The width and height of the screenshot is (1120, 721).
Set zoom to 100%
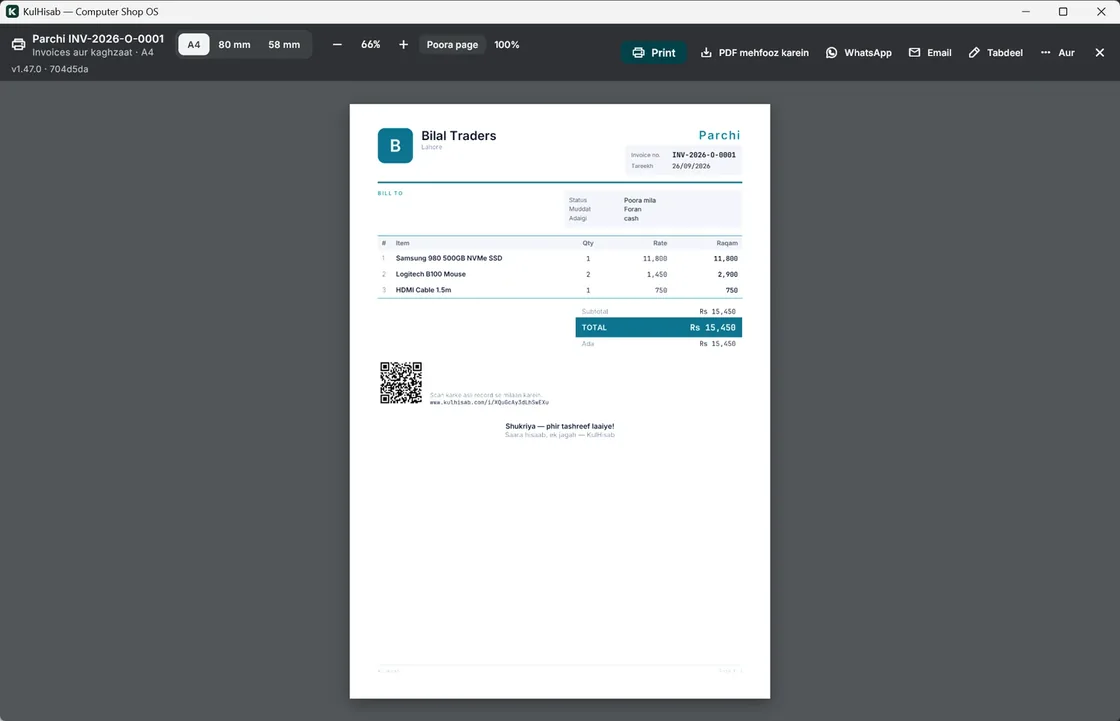[x=506, y=44]
